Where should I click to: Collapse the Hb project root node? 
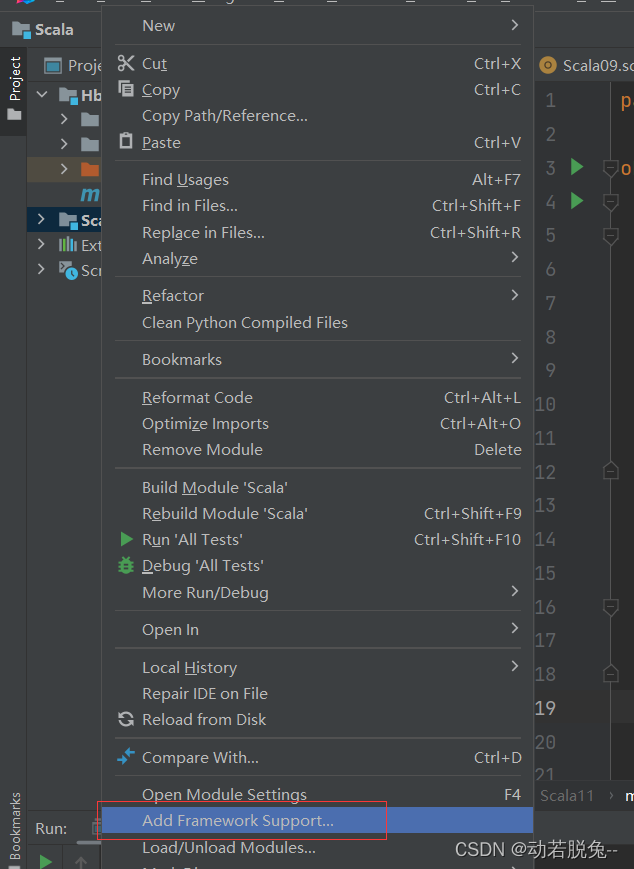coord(41,94)
